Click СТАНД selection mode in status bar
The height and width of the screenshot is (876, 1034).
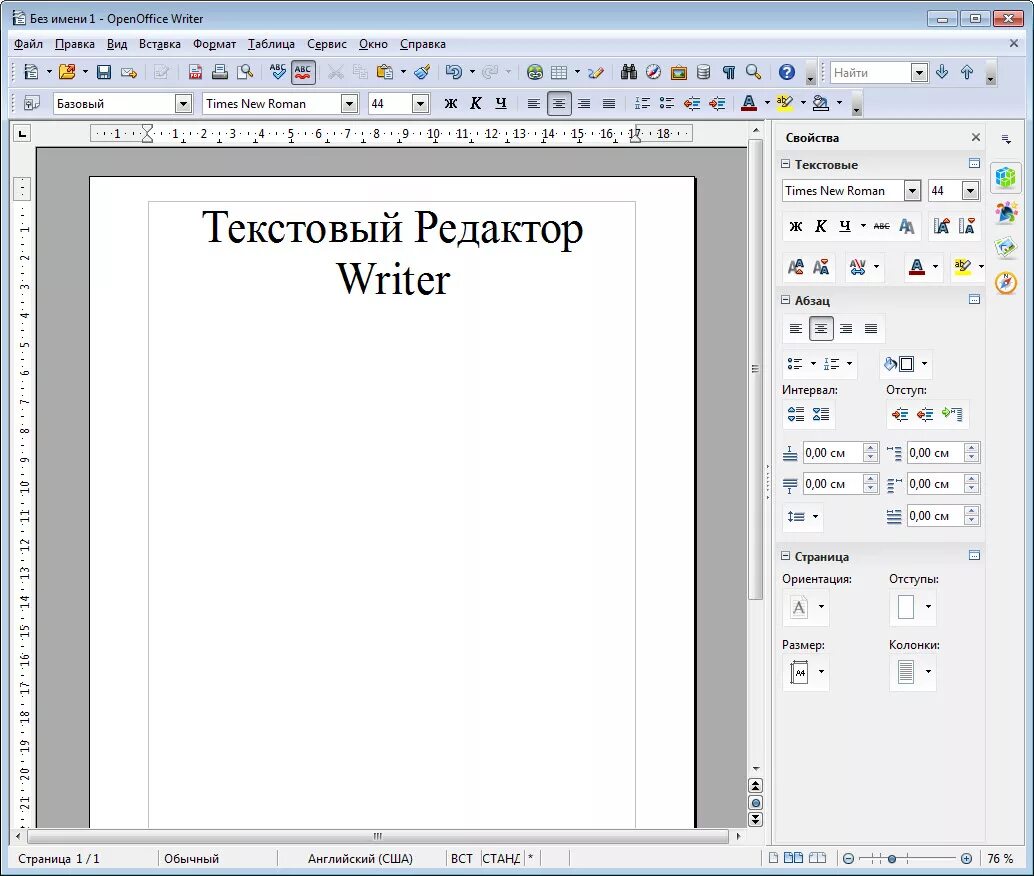point(501,858)
